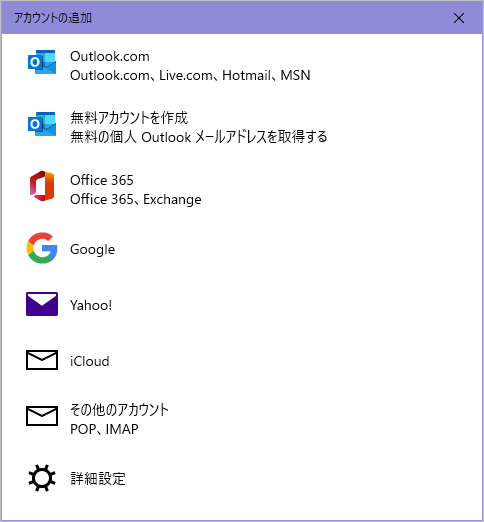The image size is (484, 522).
Task: Click the Outlook.com account icon
Action: click(x=42, y=62)
